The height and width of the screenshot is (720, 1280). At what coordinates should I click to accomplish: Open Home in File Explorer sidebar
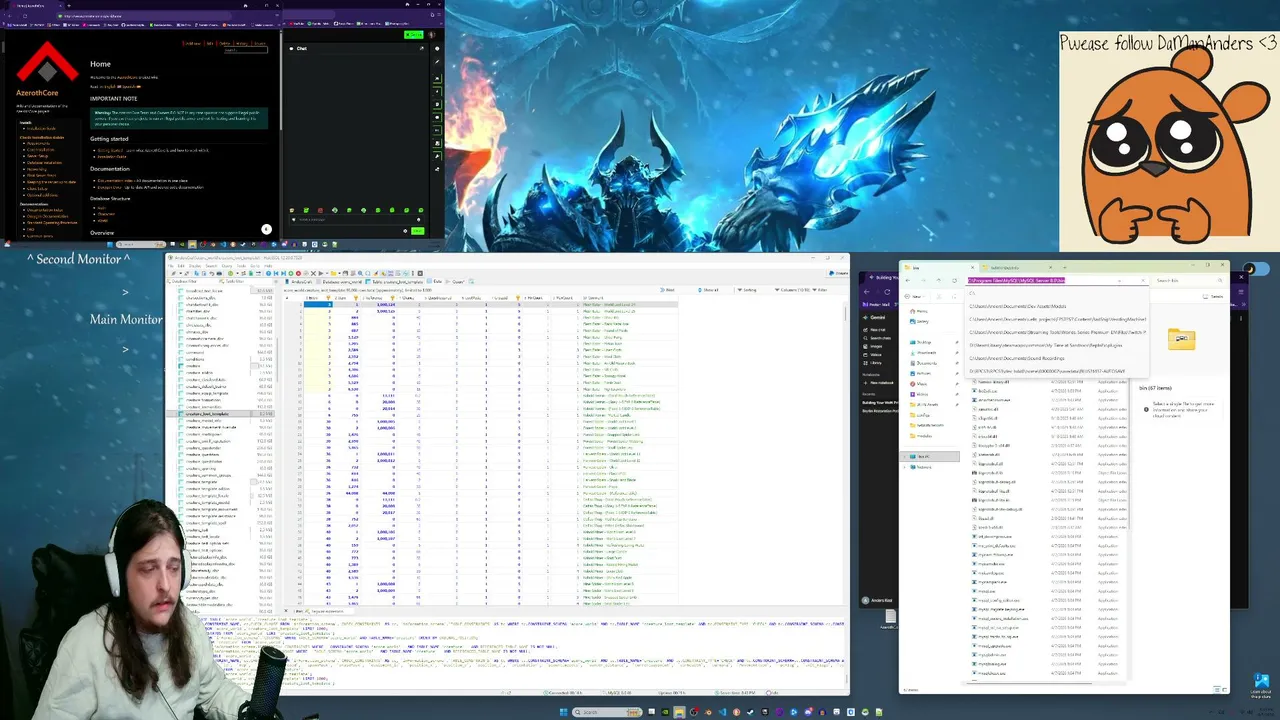916,312
